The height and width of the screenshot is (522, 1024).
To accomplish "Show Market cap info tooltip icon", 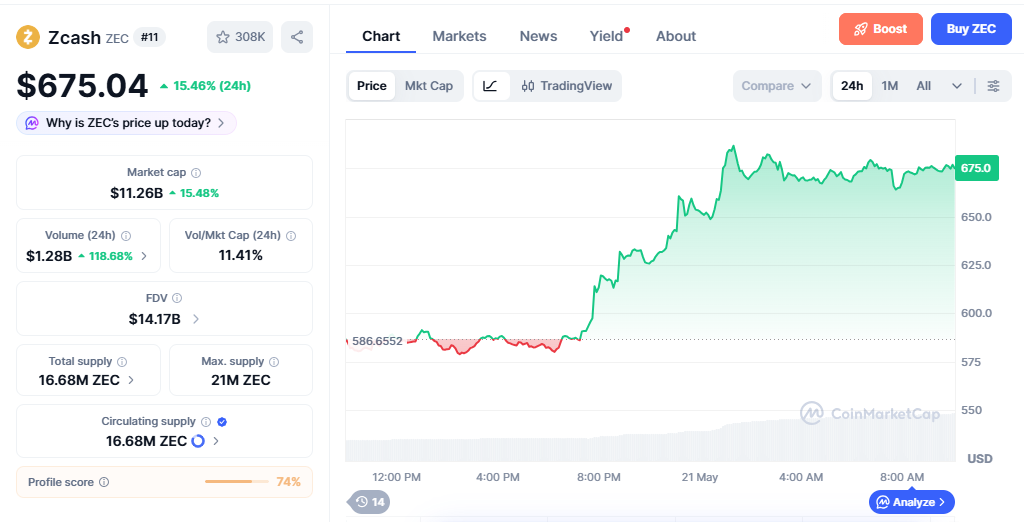I will [196, 173].
